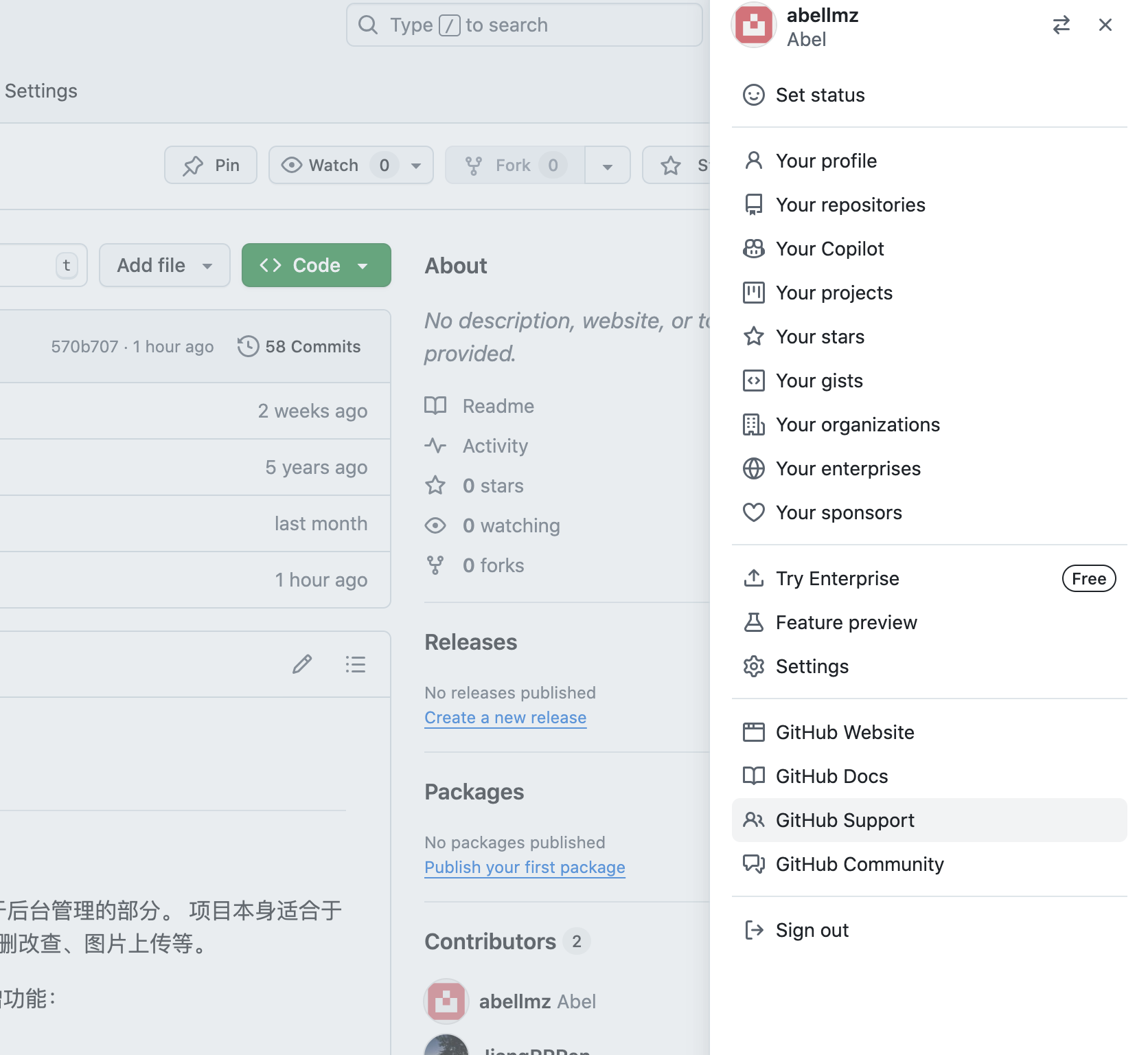View 0 forks link

(474, 565)
